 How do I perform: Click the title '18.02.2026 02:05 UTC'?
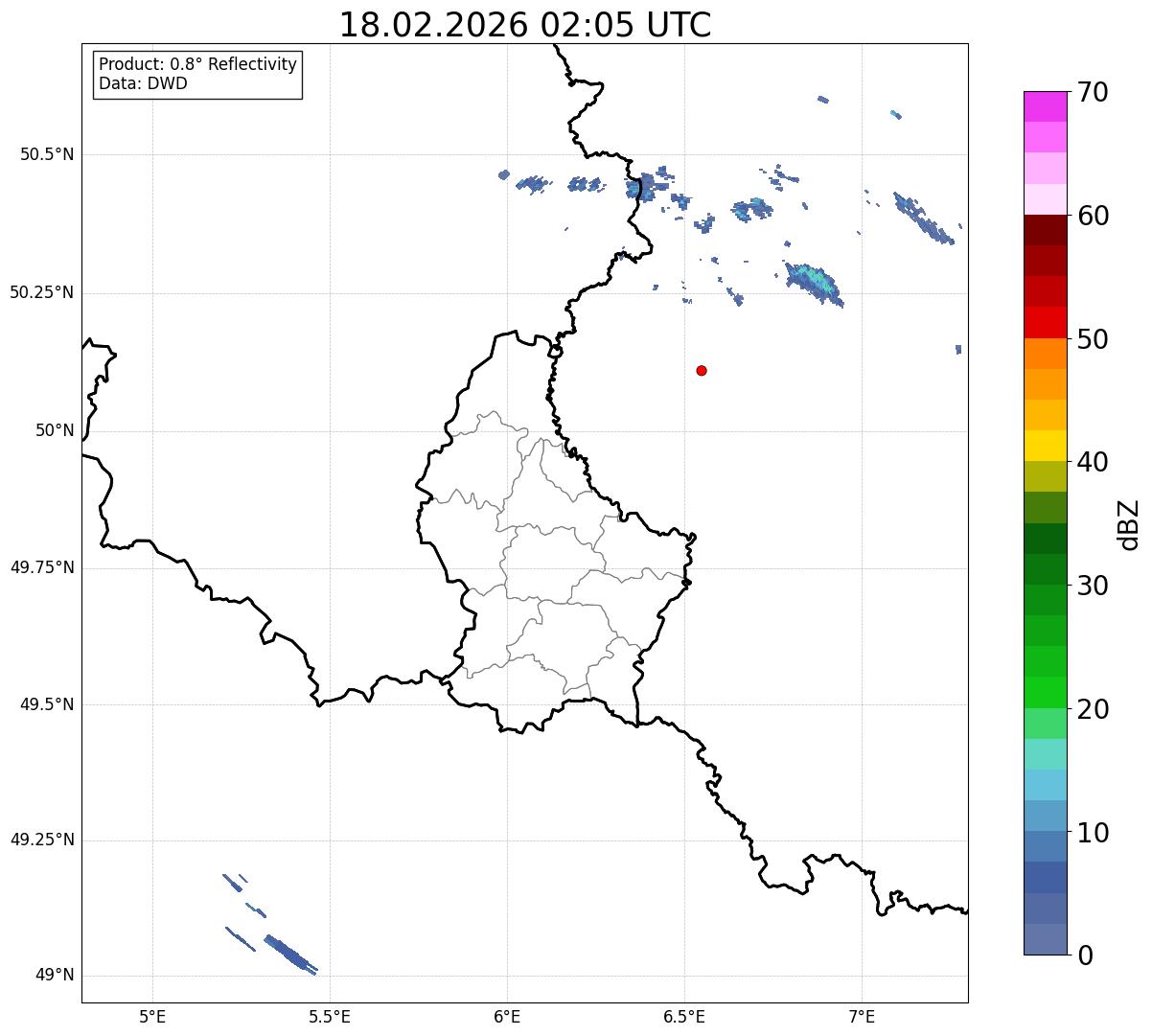(x=525, y=25)
